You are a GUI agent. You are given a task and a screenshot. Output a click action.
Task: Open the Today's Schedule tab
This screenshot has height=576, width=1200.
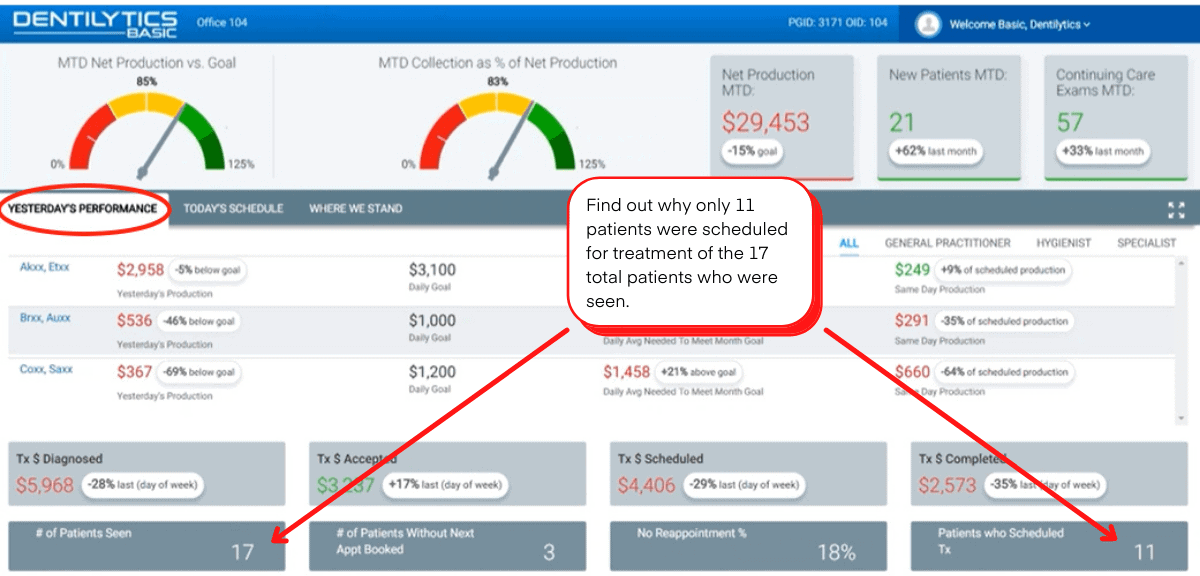[233, 209]
